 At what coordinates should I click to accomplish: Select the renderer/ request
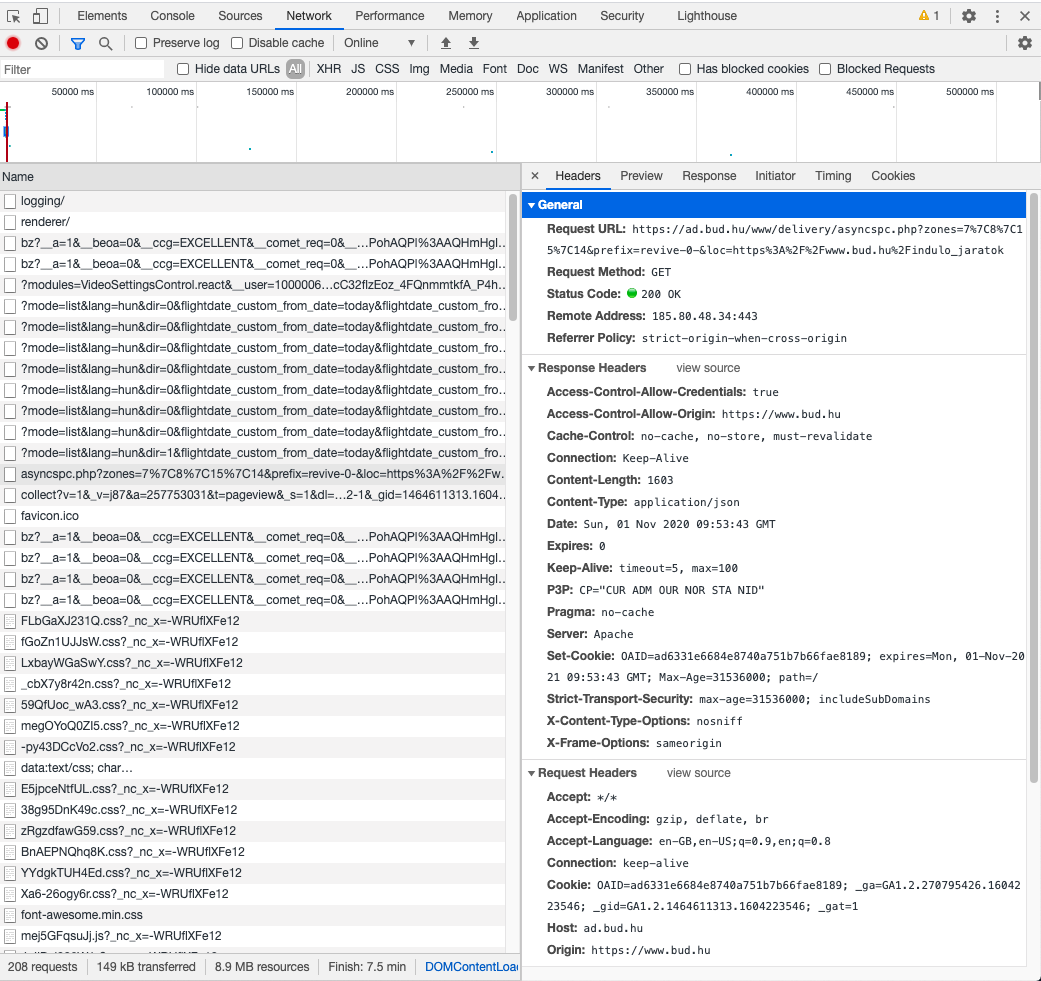coord(252,222)
